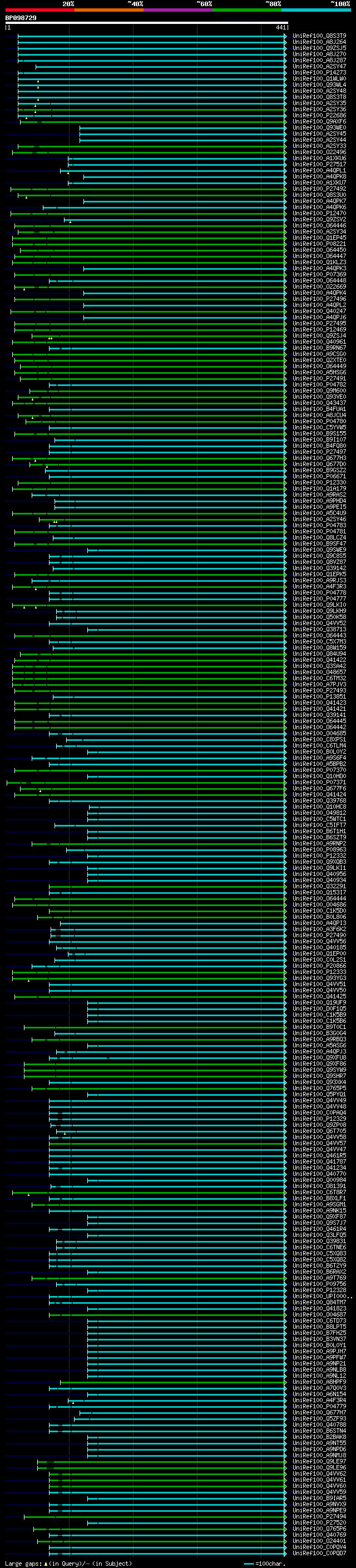356x1568 pixels.
Task: Select the BP098729 query label
Action: (21, 18)
